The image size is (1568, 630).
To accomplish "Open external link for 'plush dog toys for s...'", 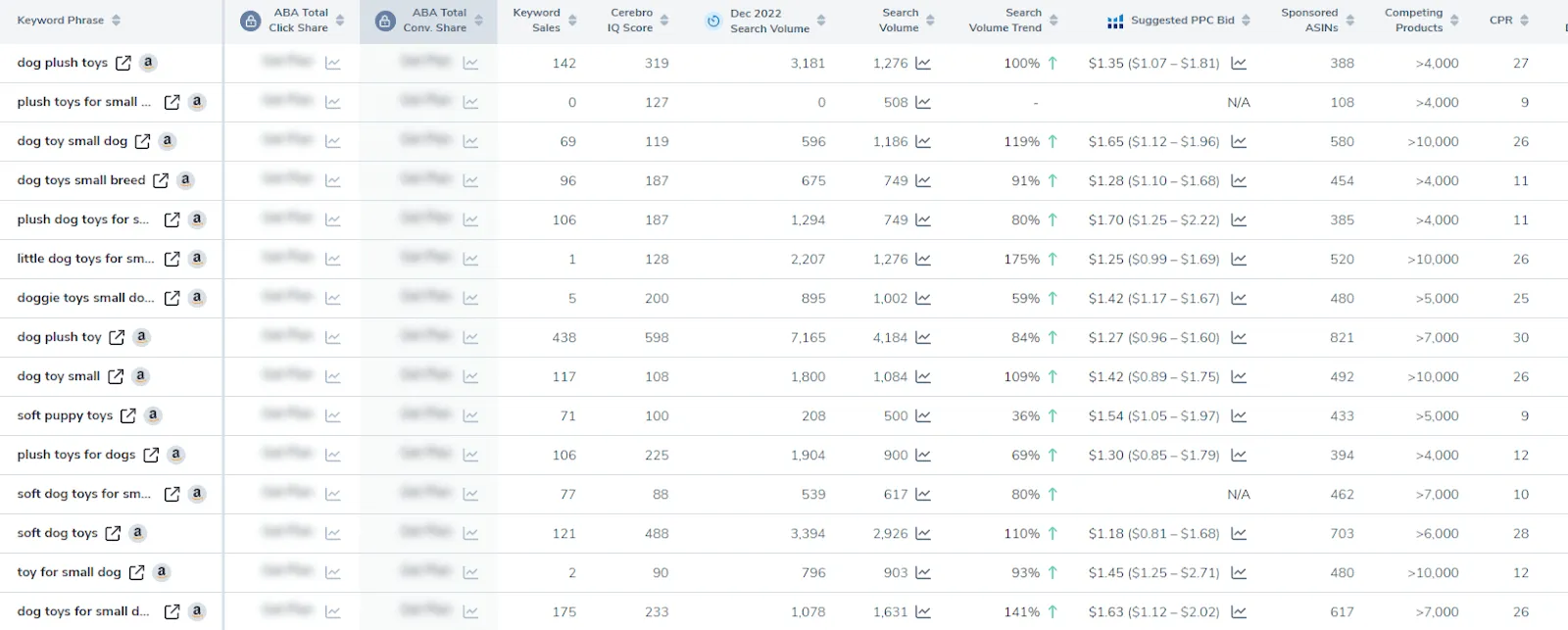I will point(171,219).
